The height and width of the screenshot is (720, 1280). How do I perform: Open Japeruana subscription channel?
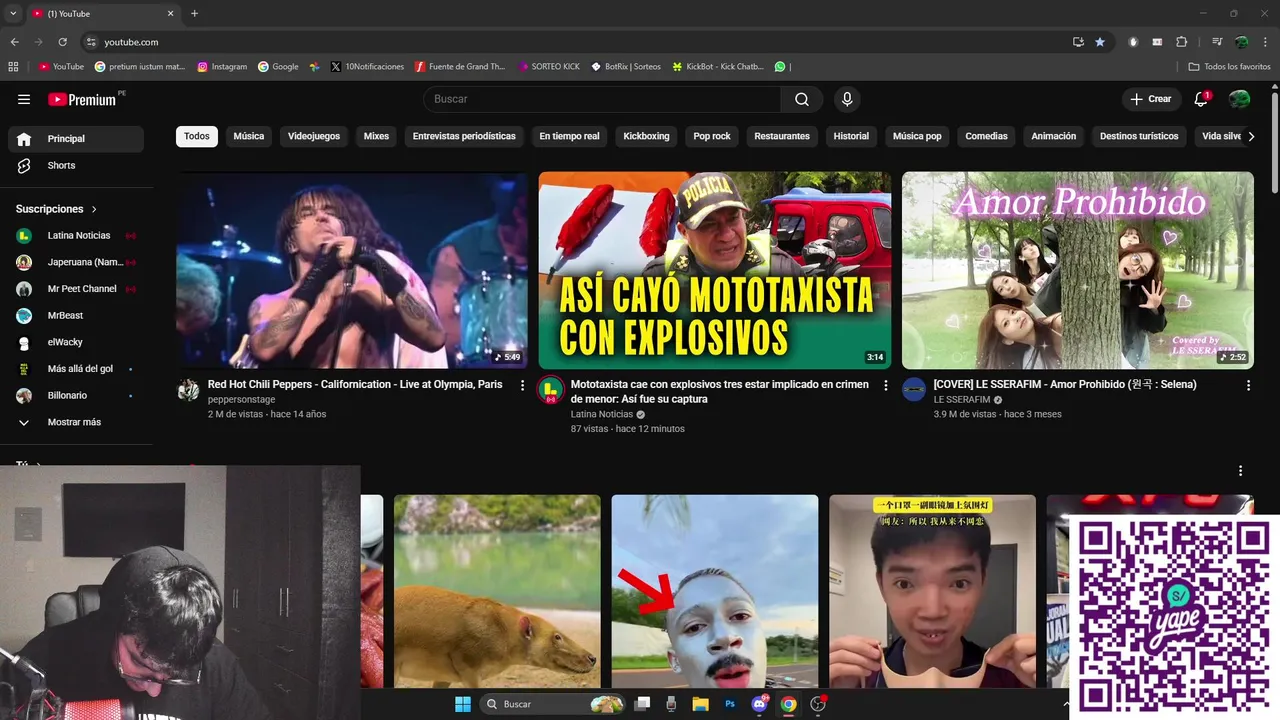(x=76, y=262)
